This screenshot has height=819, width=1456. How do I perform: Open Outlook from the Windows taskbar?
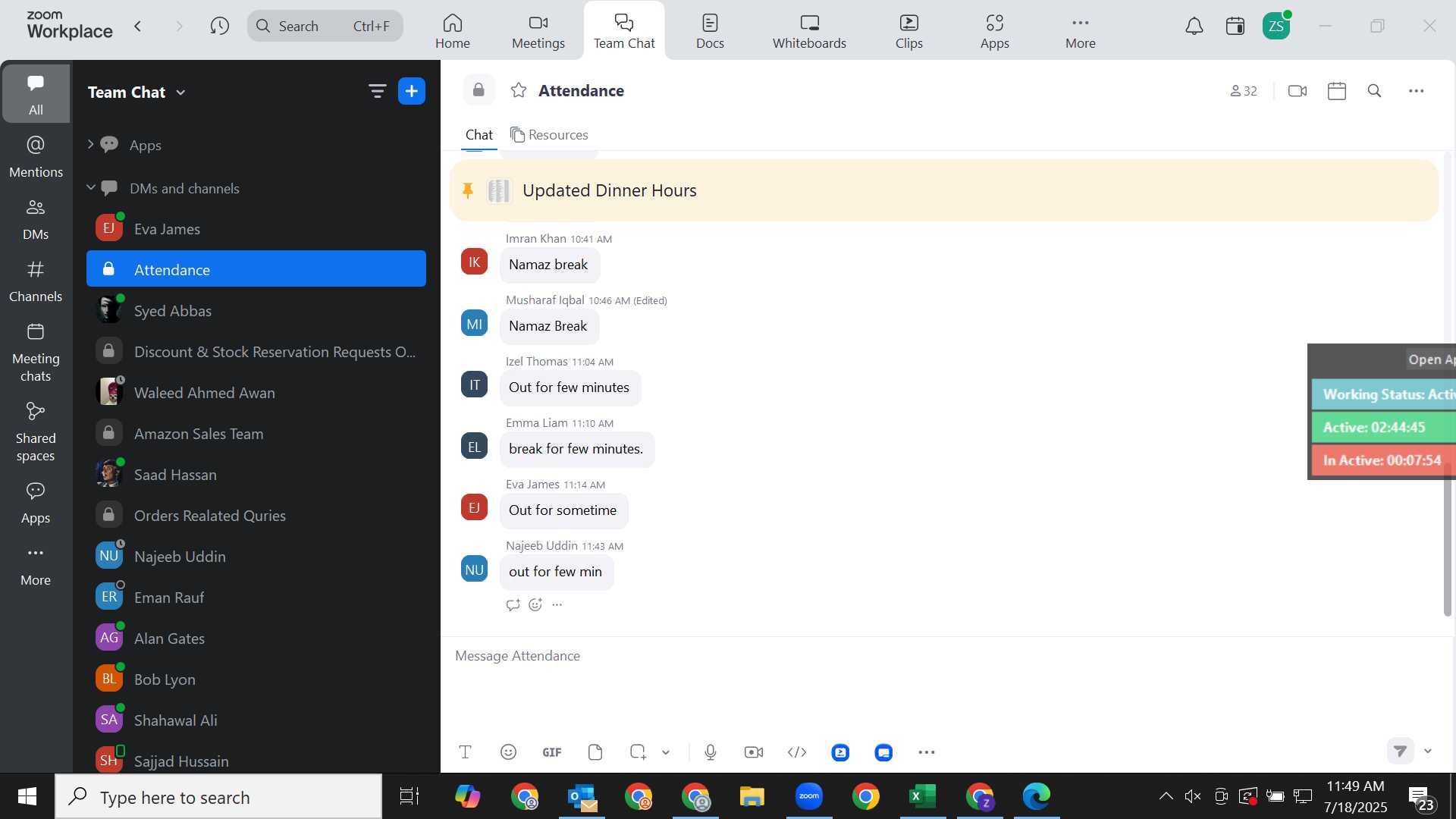point(582,796)
